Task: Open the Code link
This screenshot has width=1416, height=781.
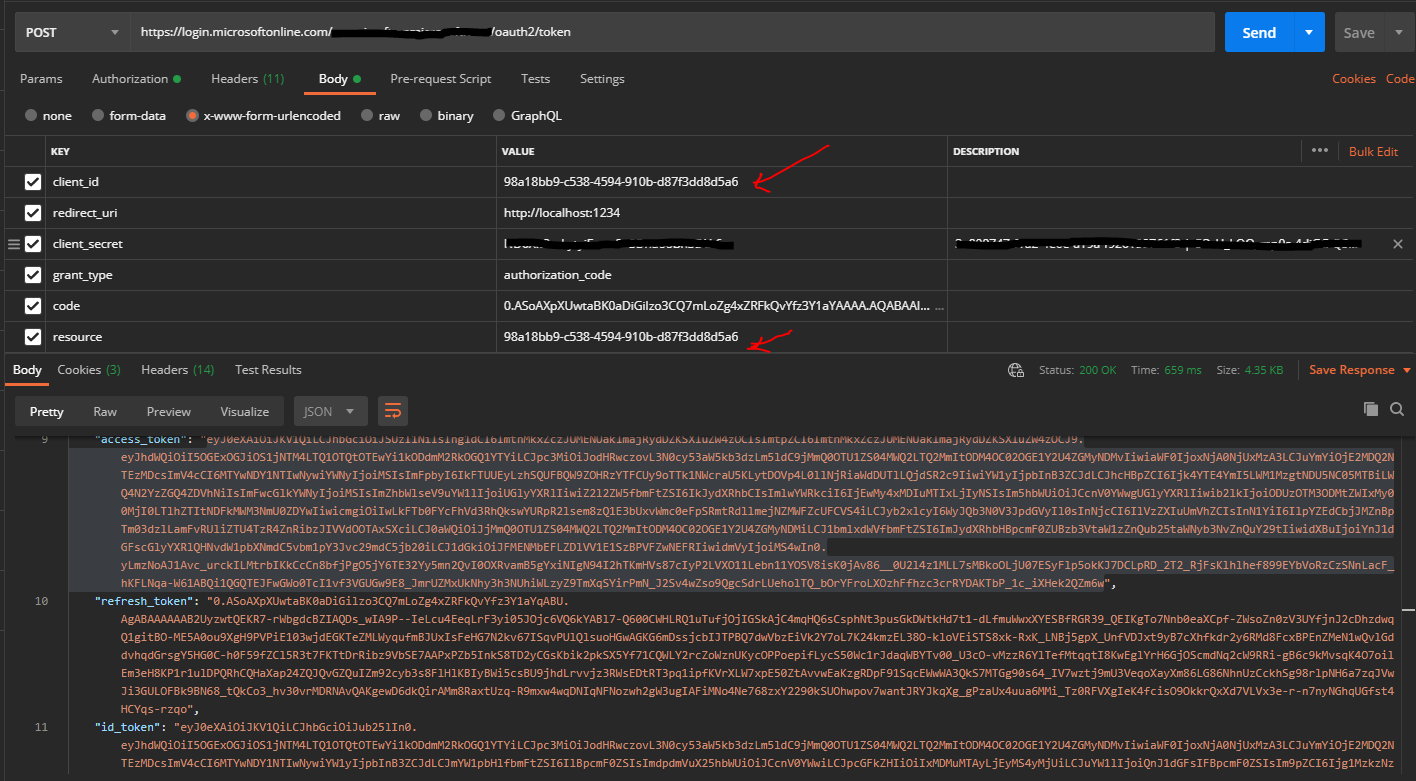Action: click(1400, 79)
